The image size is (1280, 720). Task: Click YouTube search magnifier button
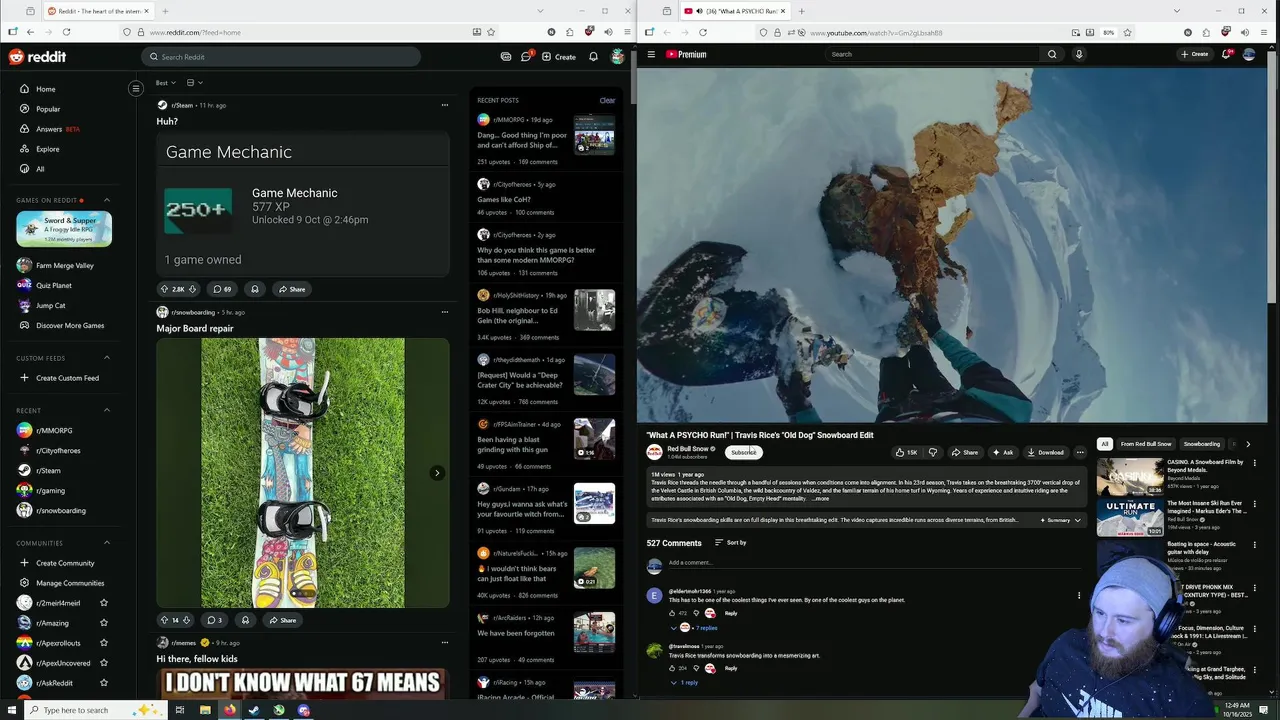1052,54
